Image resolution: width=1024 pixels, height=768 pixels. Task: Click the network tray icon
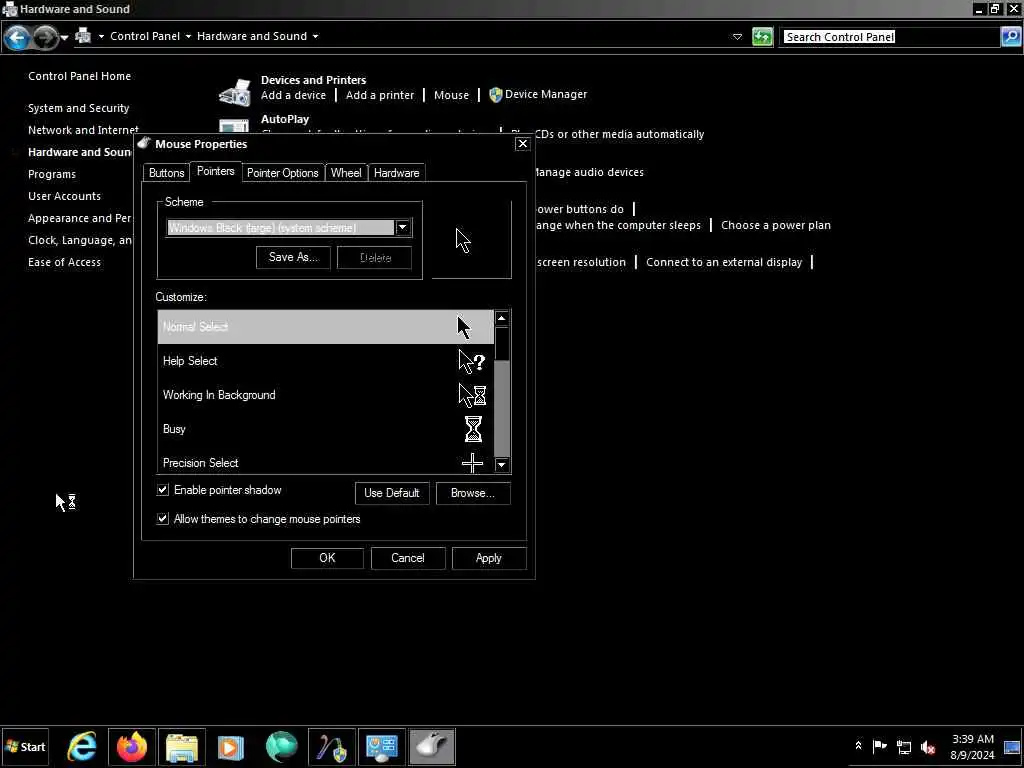904,746
